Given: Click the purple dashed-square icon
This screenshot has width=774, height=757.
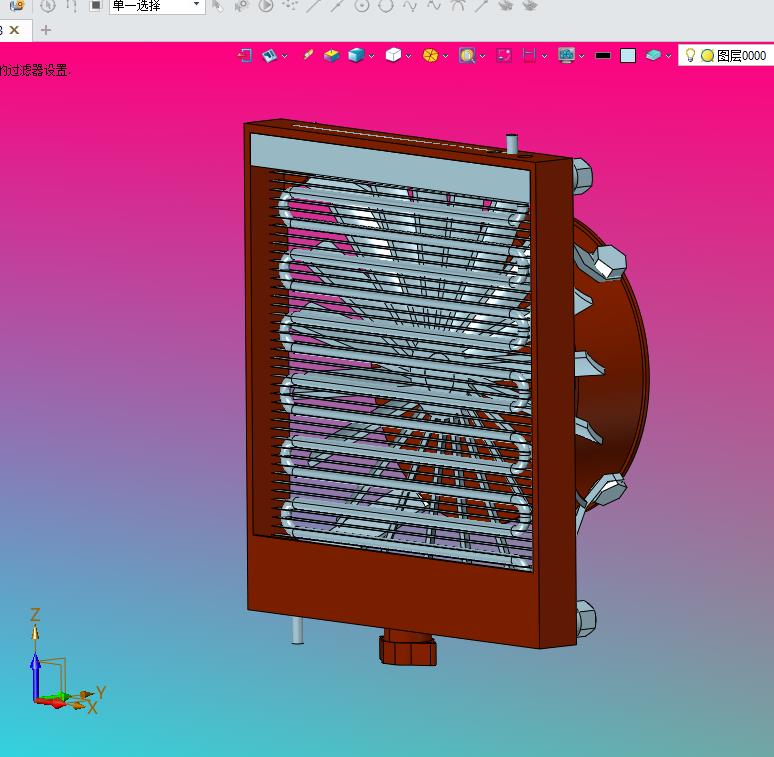Looking at the screenshot, I should coord(504,55).
